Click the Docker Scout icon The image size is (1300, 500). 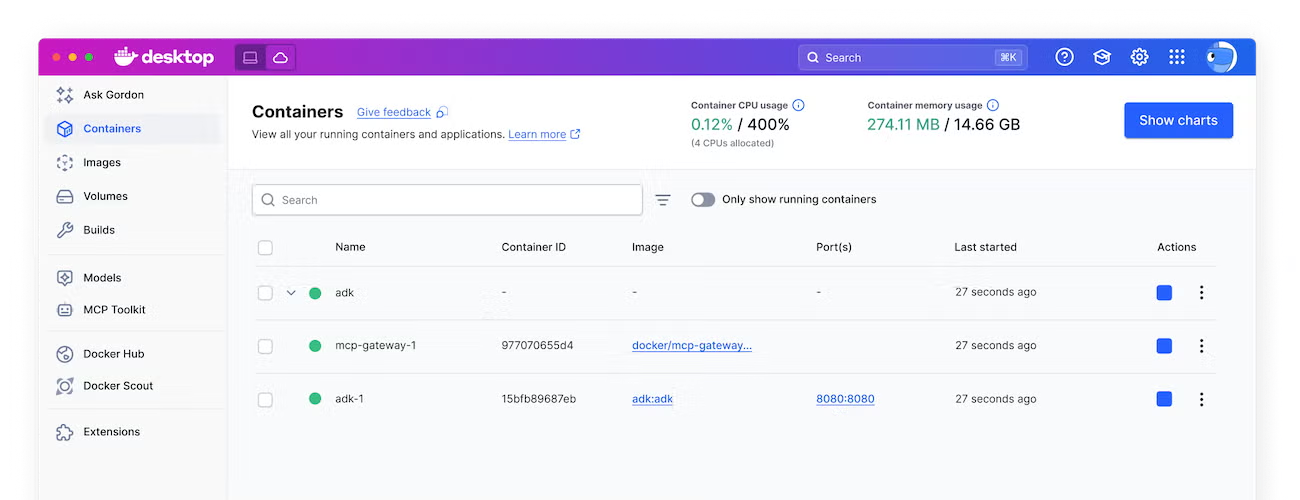65,386
